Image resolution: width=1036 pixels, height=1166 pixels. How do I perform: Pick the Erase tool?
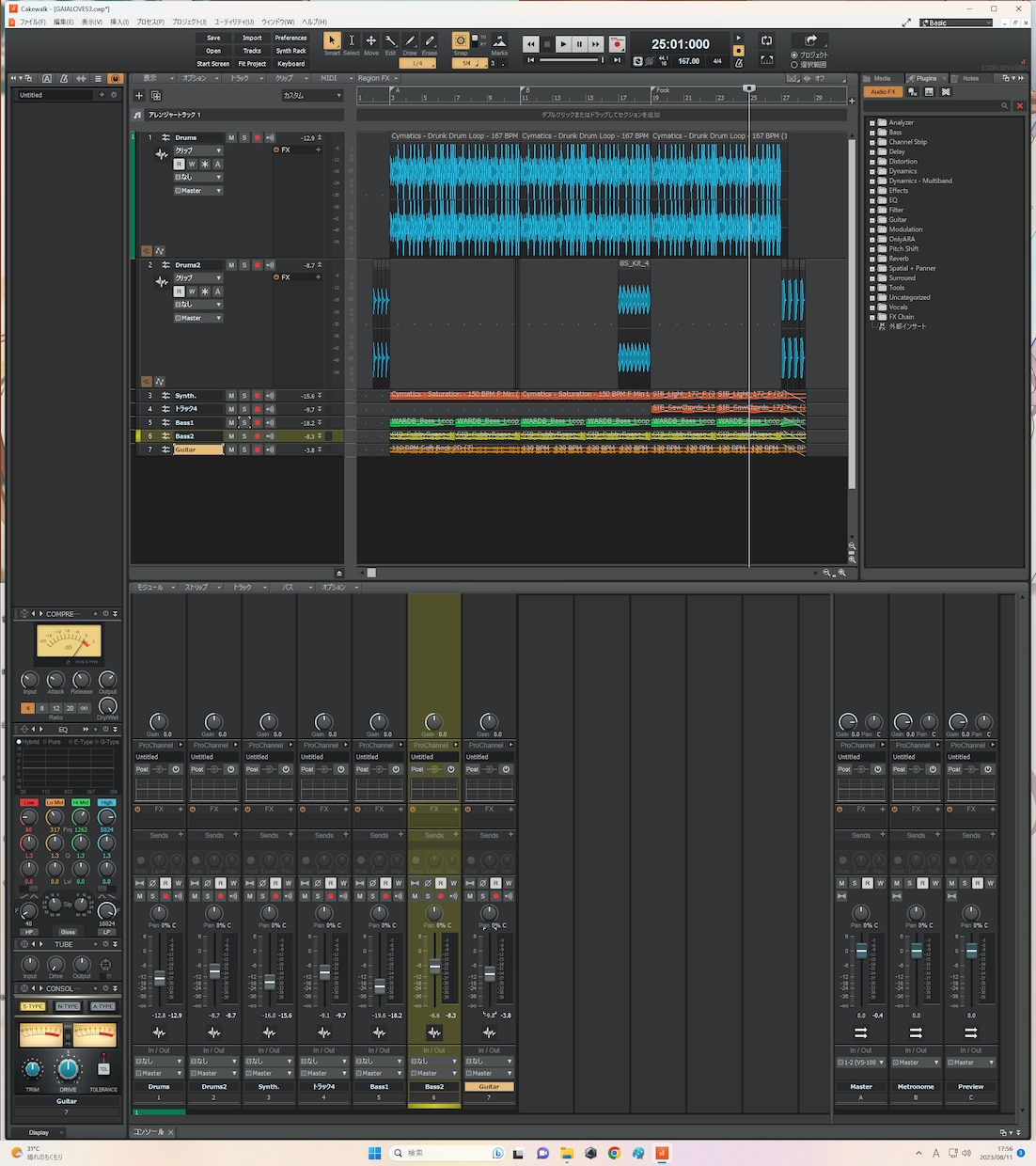(x=430, y=41)
